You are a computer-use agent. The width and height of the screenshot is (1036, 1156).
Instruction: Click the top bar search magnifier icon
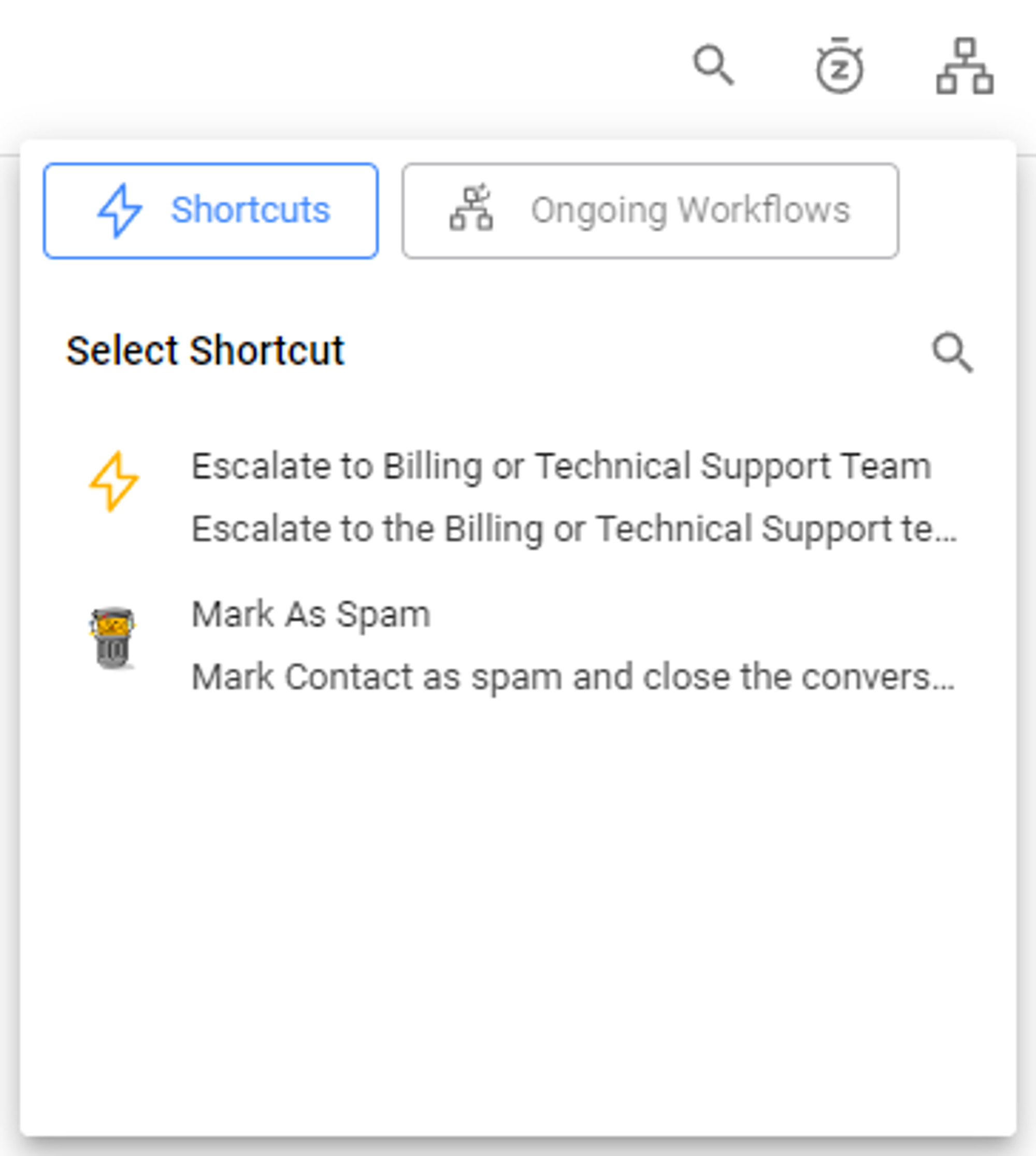(x=713, y=65)
